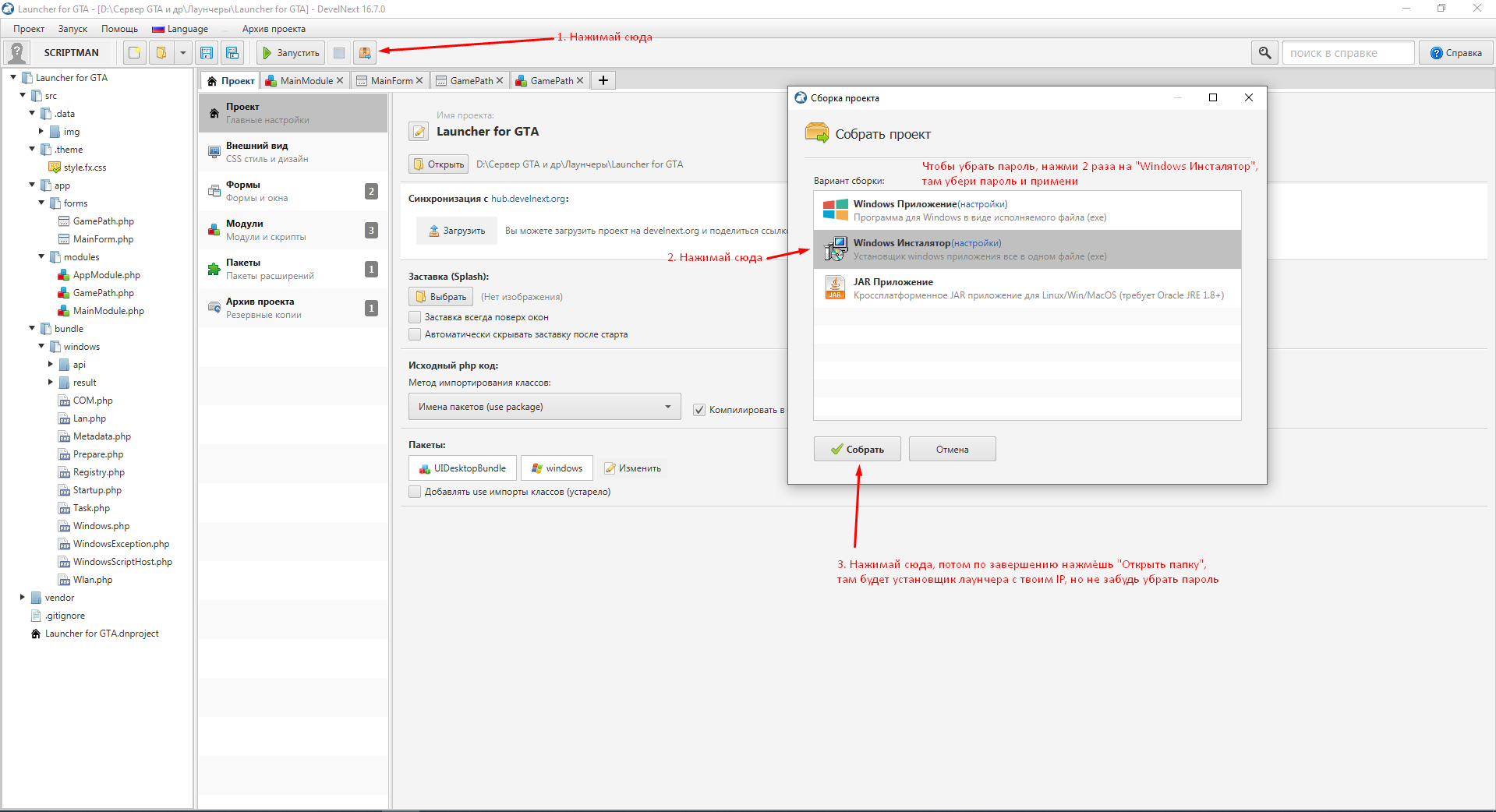
Task: Expand the api folder in tree
Action: tap(51, 364)
